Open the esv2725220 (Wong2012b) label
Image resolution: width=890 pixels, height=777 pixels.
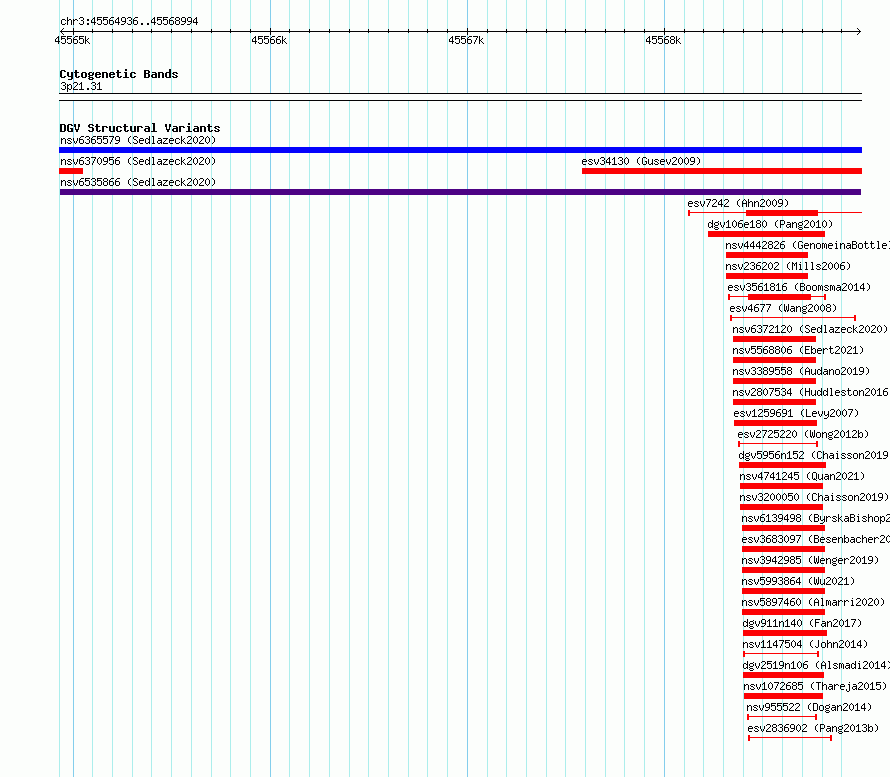[x=803, y=434]
